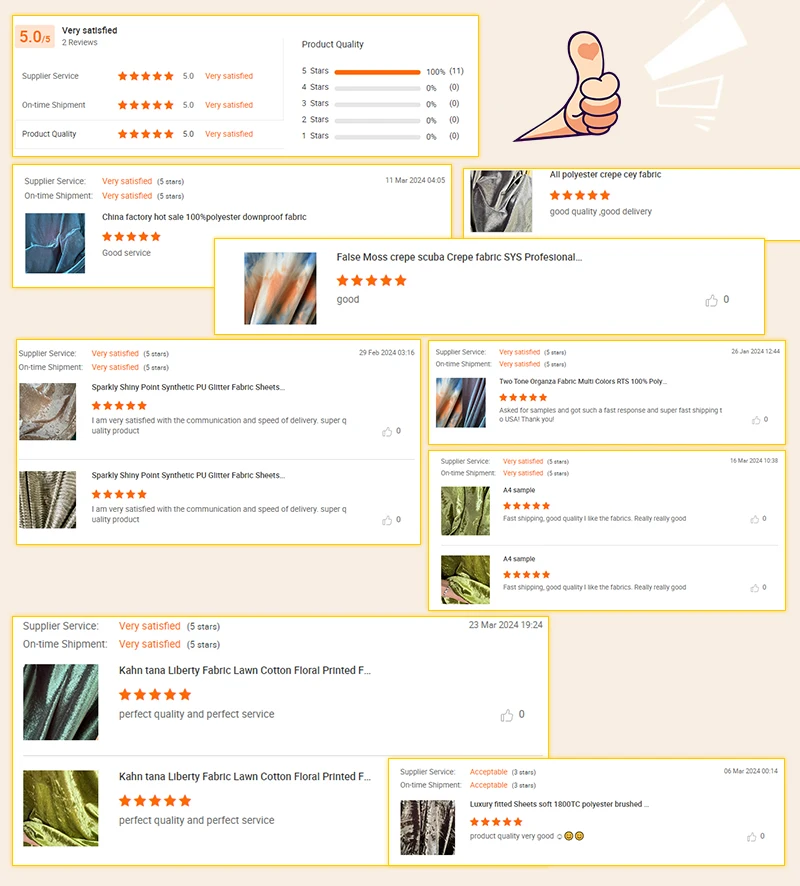Click the 4 Stars rating row

point(380,88)
